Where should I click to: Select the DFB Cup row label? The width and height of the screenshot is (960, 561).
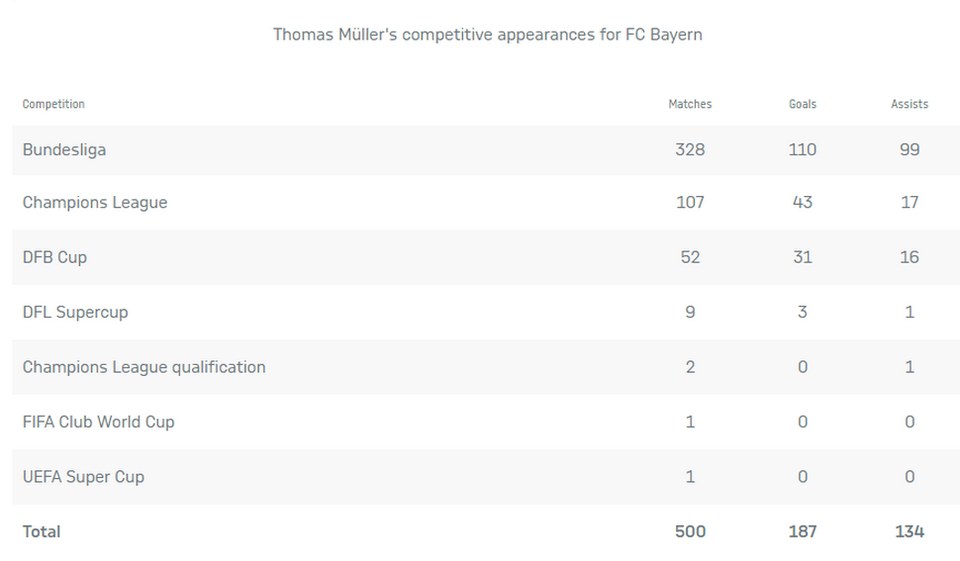pyautogui.click(x=55, y=257)
